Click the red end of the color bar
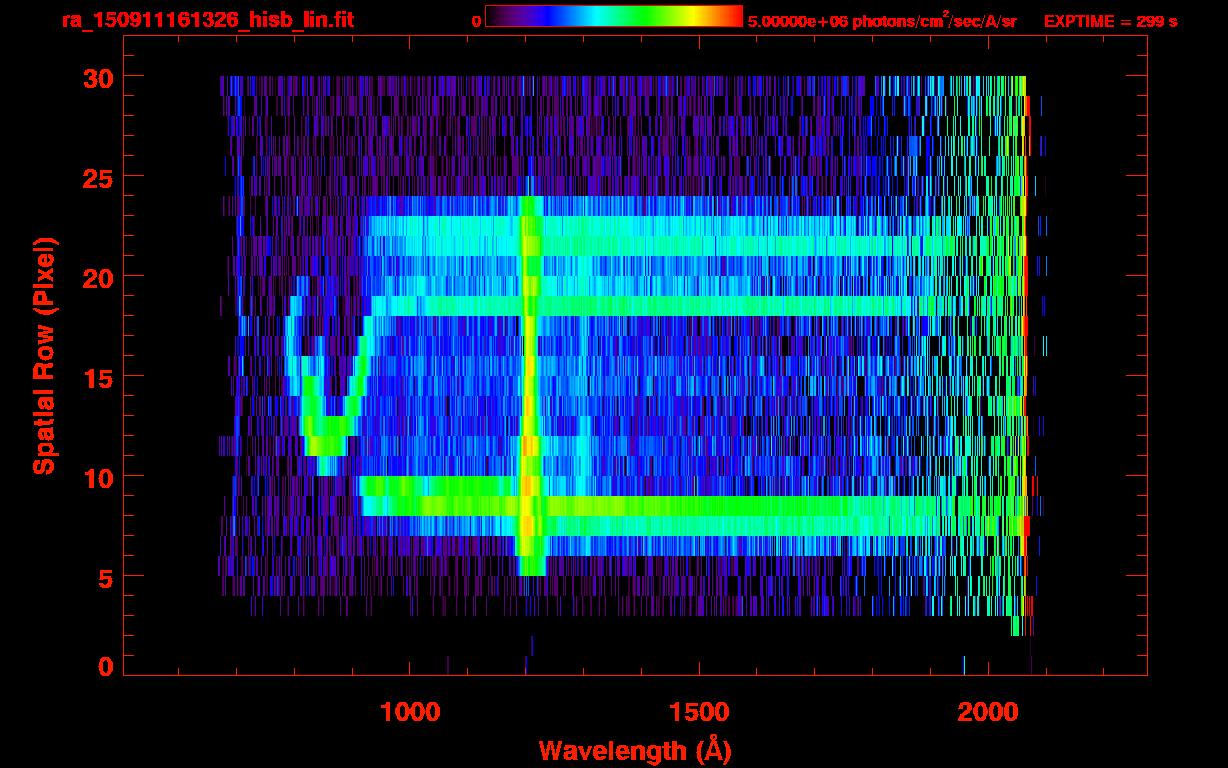Viewport: 1228px width, 768px height. coord(732,16)
